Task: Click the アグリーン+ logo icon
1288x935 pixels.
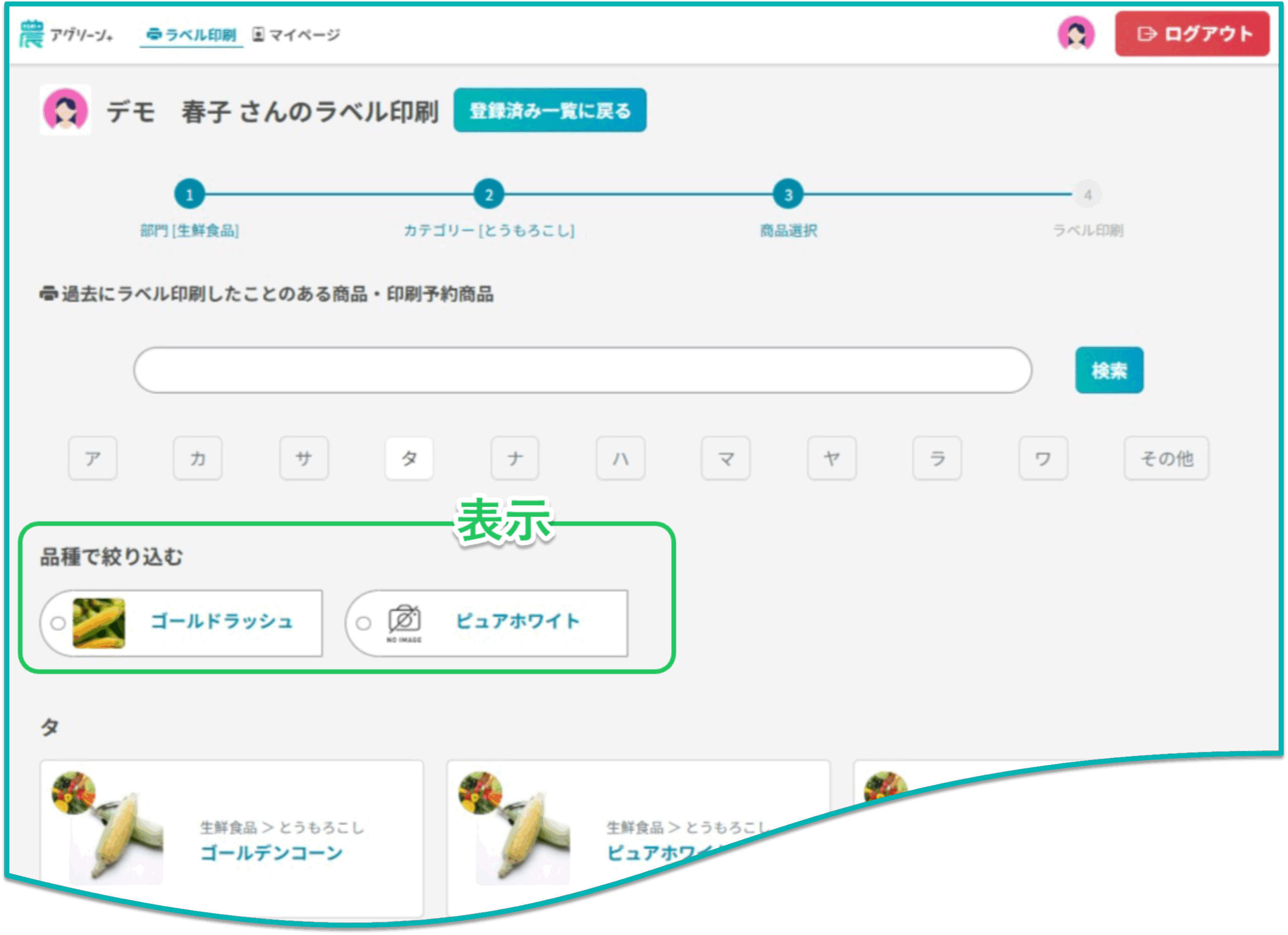Action: pos(32,34)
